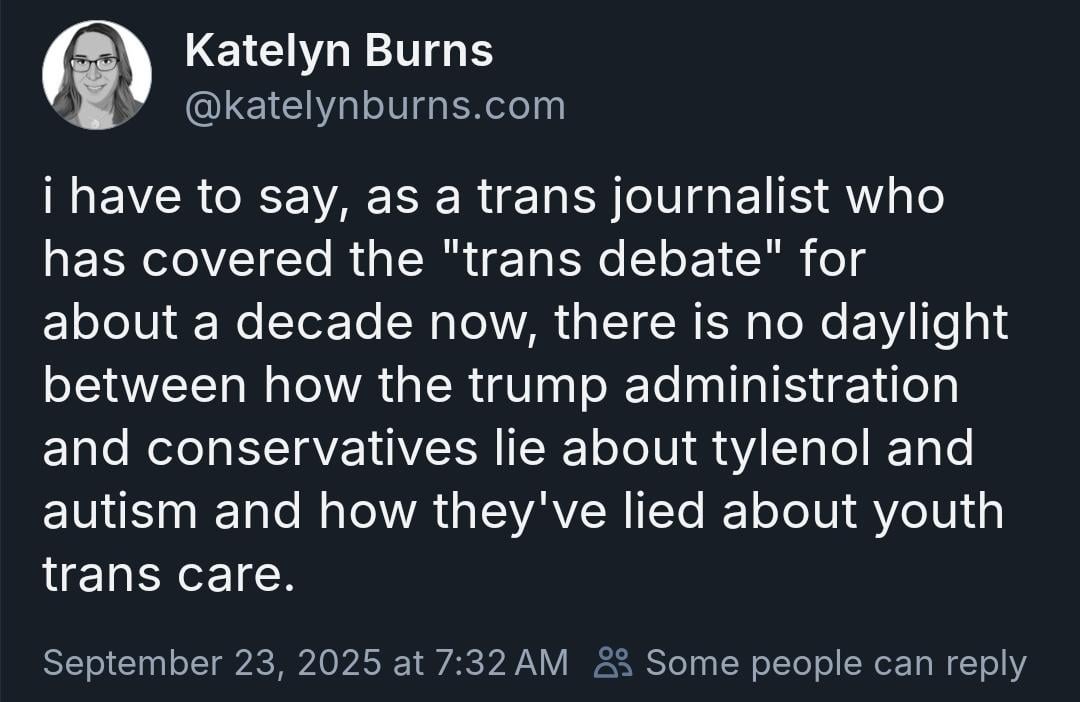Open the 'Some people can reply' info

click(x=835, y=663)
